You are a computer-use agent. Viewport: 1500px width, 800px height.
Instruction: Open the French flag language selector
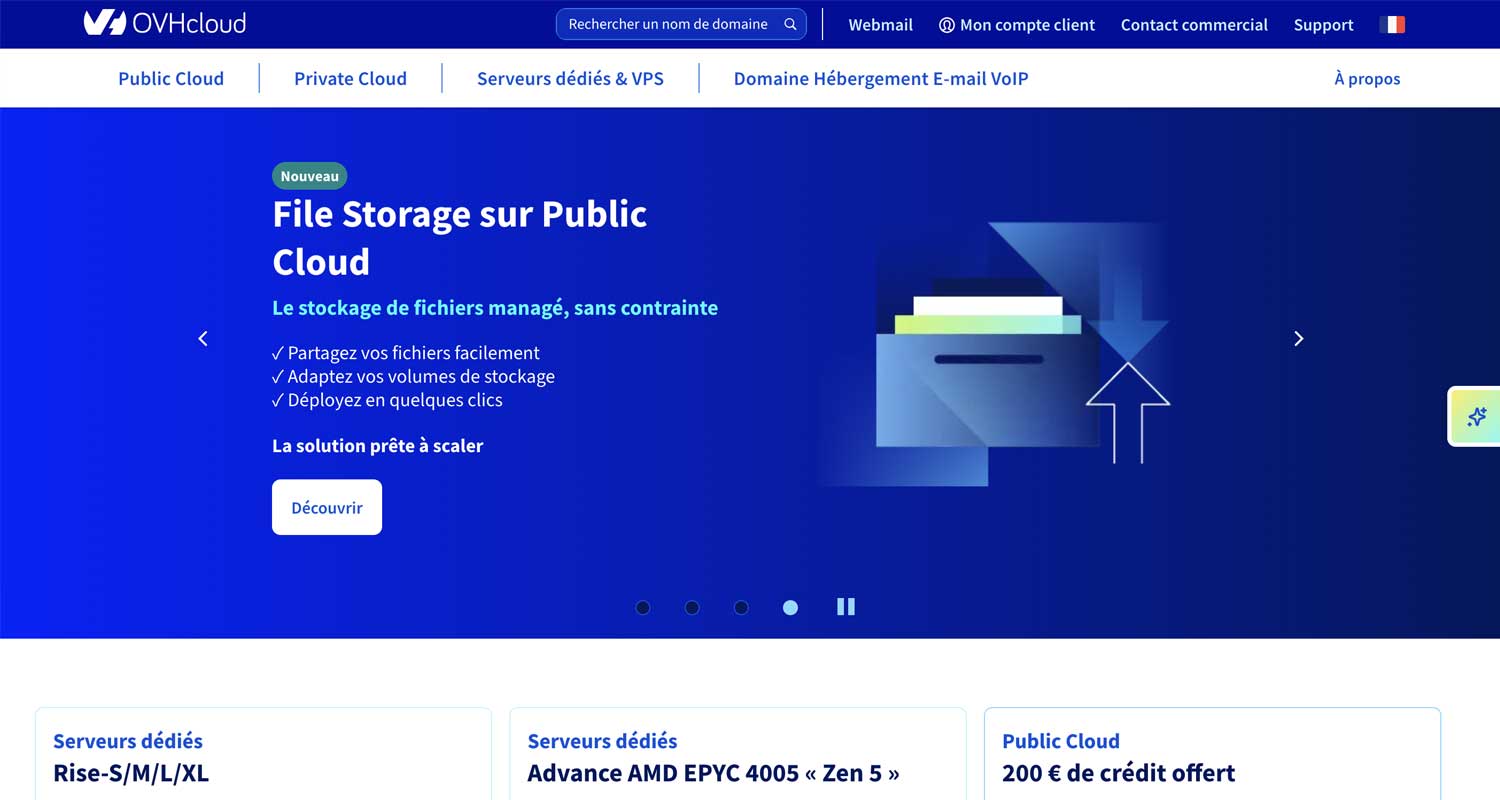(x=1392, y=24)
